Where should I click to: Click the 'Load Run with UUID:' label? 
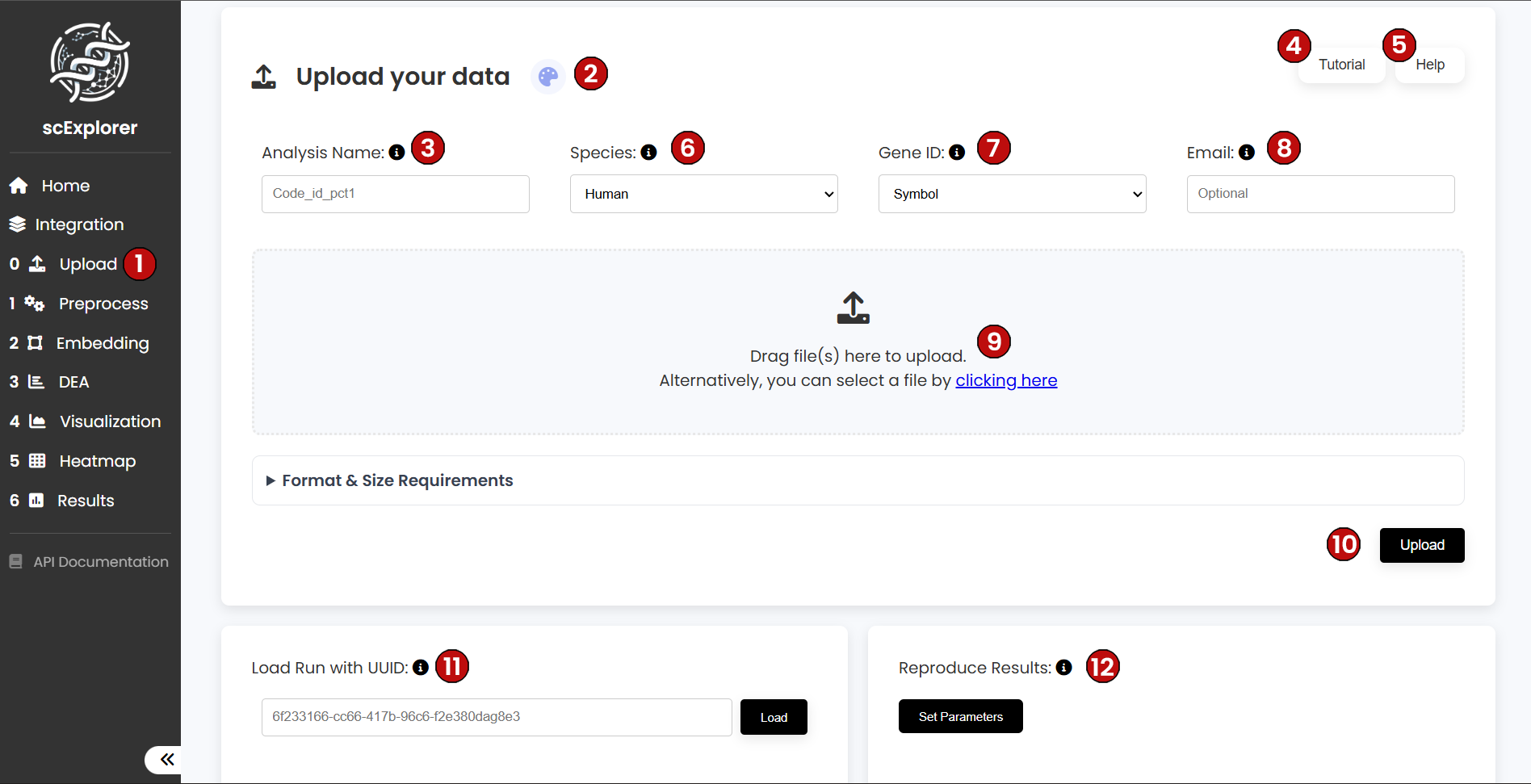click(329, 668)
